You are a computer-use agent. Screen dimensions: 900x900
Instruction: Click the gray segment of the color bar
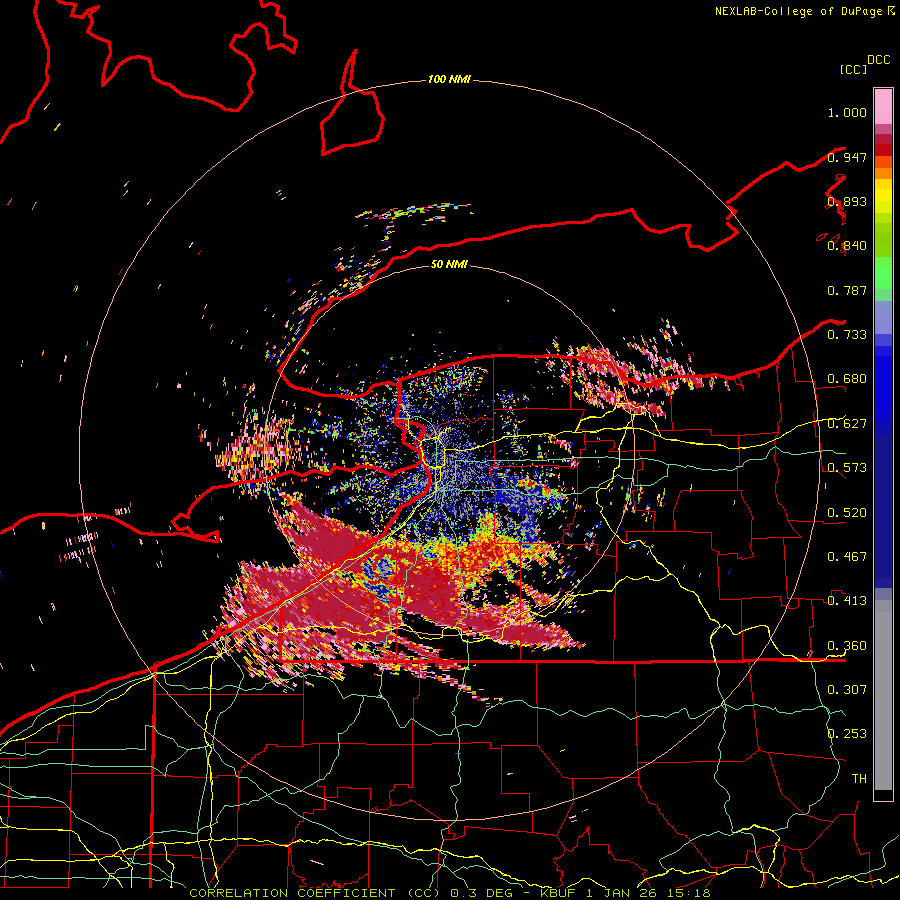[883, 695]
